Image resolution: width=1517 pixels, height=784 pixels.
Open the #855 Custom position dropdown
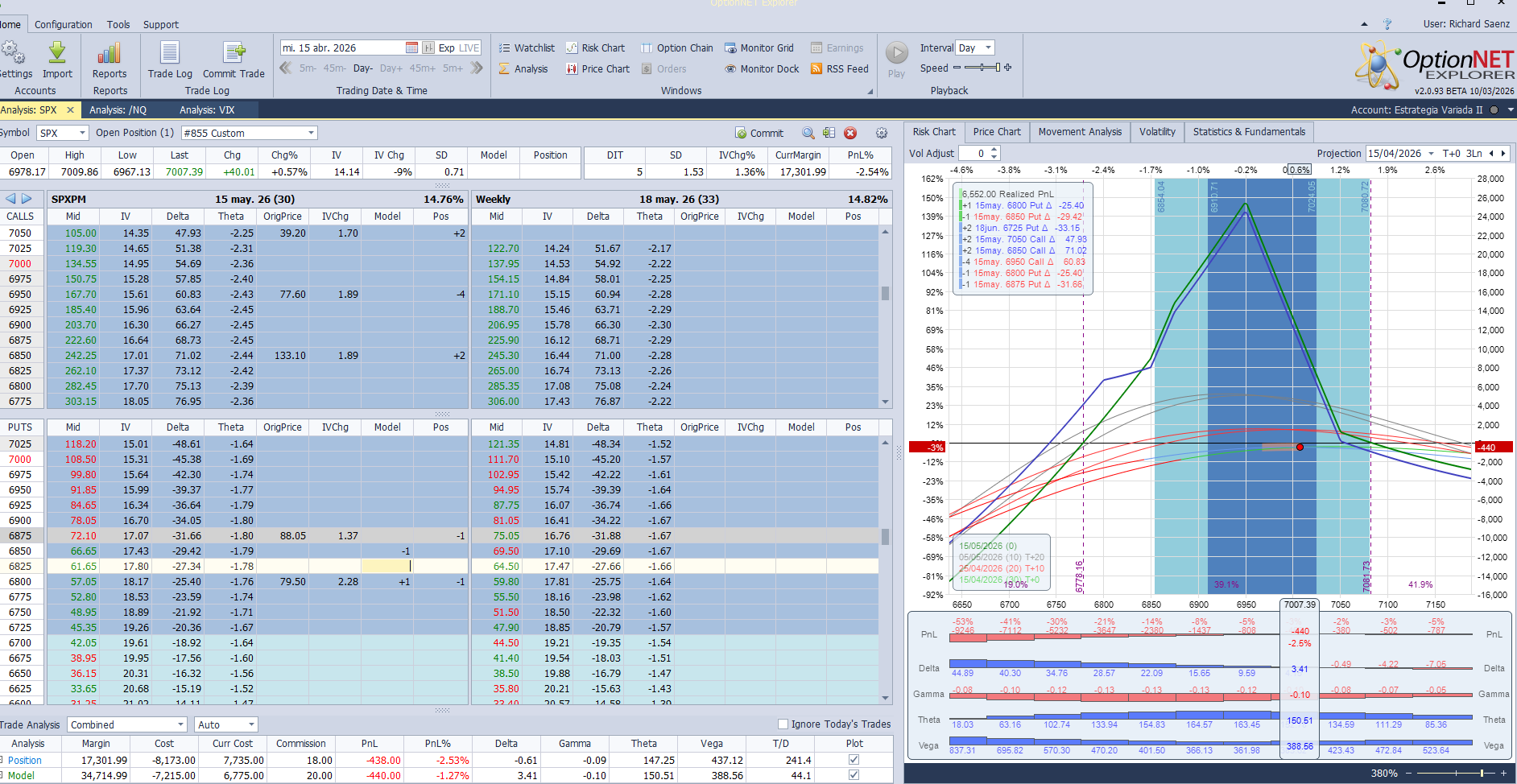pos(311,134)
